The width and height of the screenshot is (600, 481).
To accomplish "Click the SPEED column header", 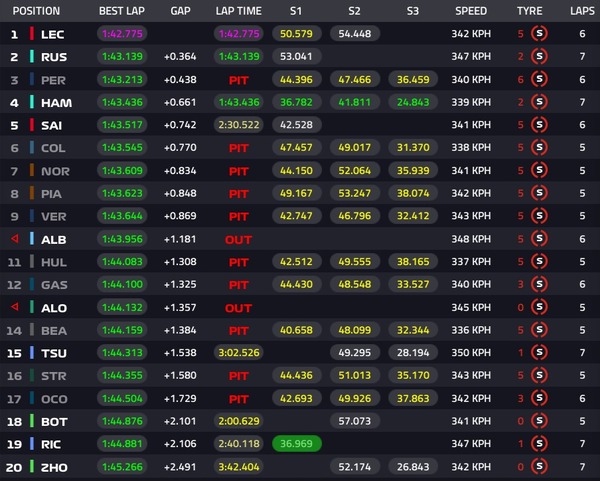I will (471, 11).
